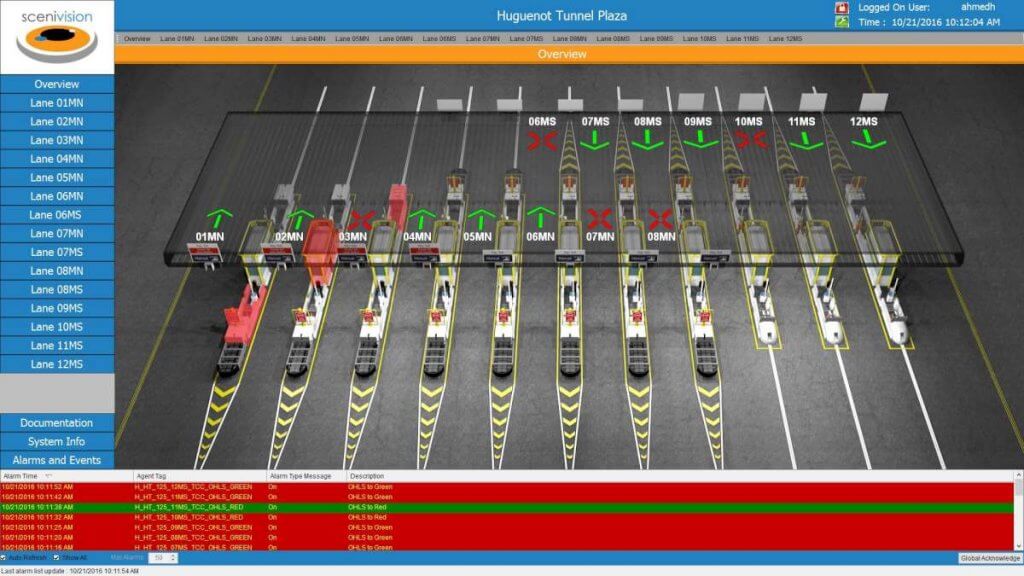1024x576 pixels.
Task: Open the Lane 12MS tab in top strip
Action: point(786,39)
